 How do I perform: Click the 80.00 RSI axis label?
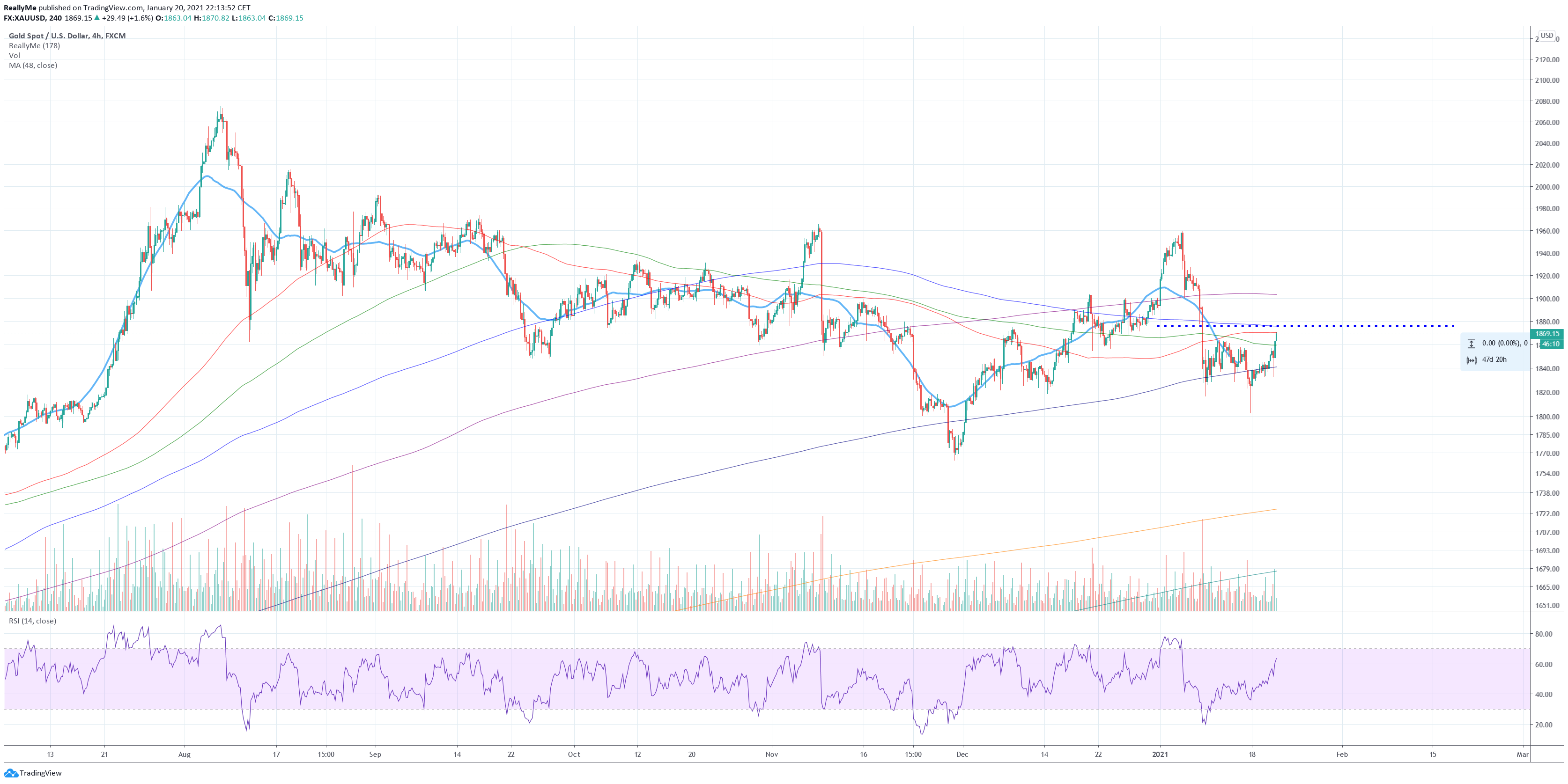1544,634
